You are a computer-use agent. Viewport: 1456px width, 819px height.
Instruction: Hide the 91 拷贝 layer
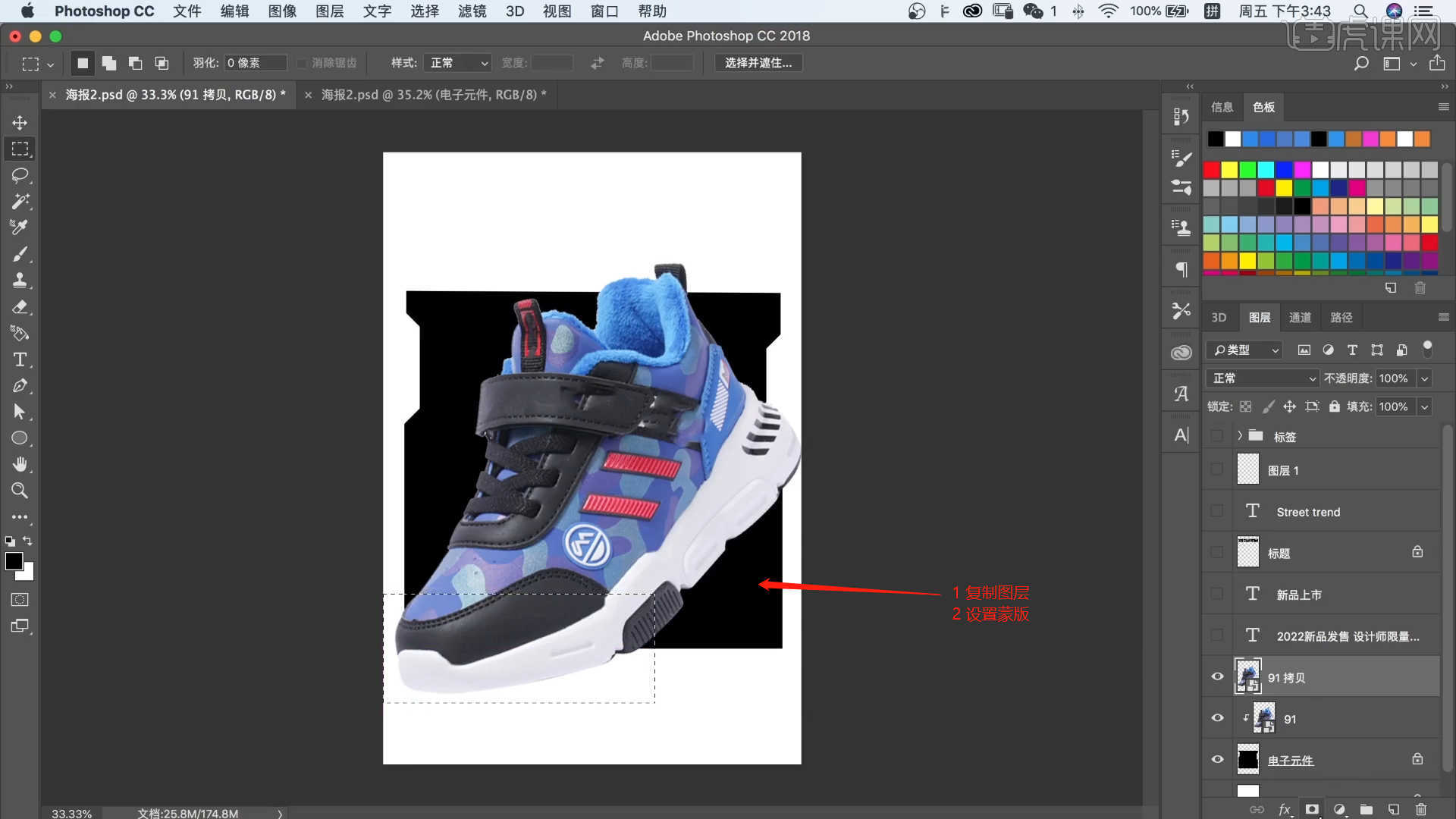click(x=1218, y=677)
